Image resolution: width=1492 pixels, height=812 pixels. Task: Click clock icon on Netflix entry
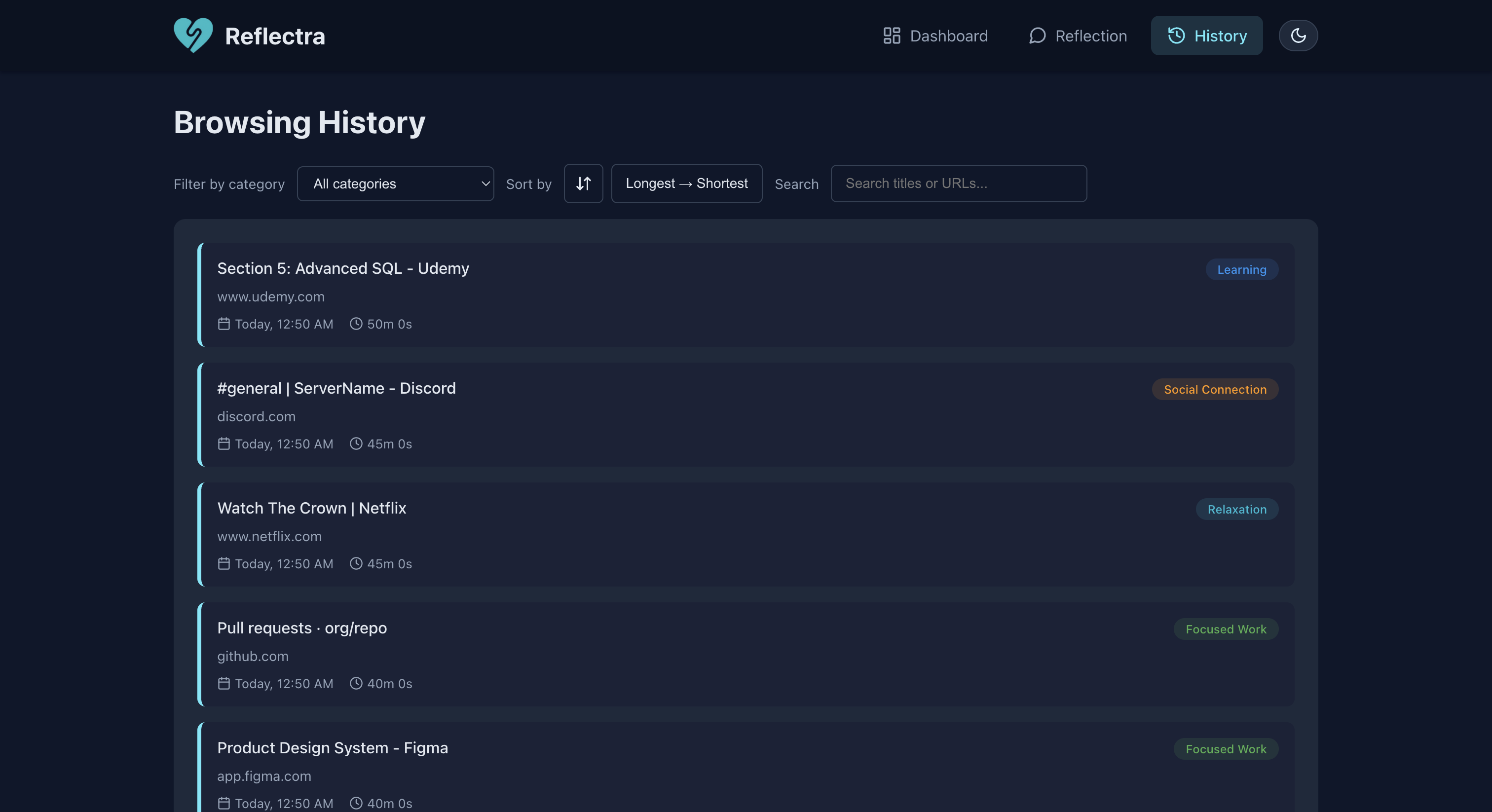(x=356, y=563)
